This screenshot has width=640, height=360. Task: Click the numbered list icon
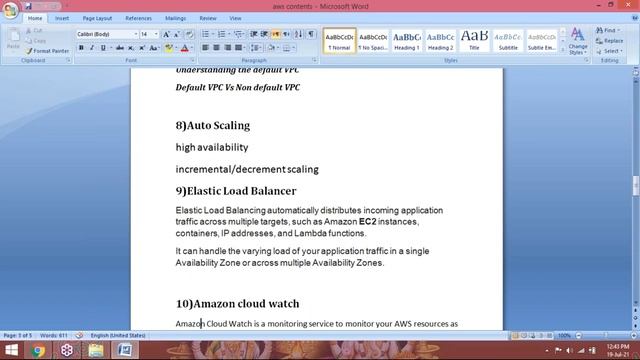[x=221, y=34]
